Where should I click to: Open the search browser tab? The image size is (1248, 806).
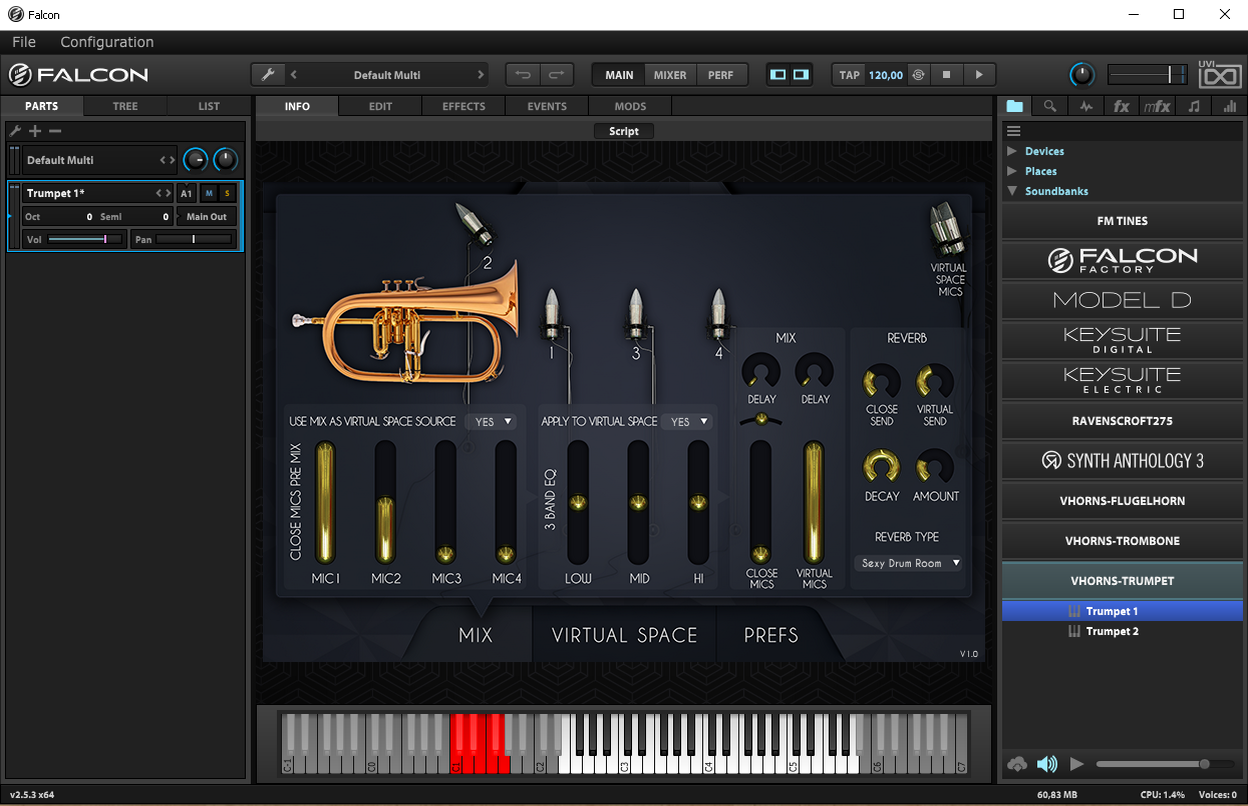tap(1050, 106)
